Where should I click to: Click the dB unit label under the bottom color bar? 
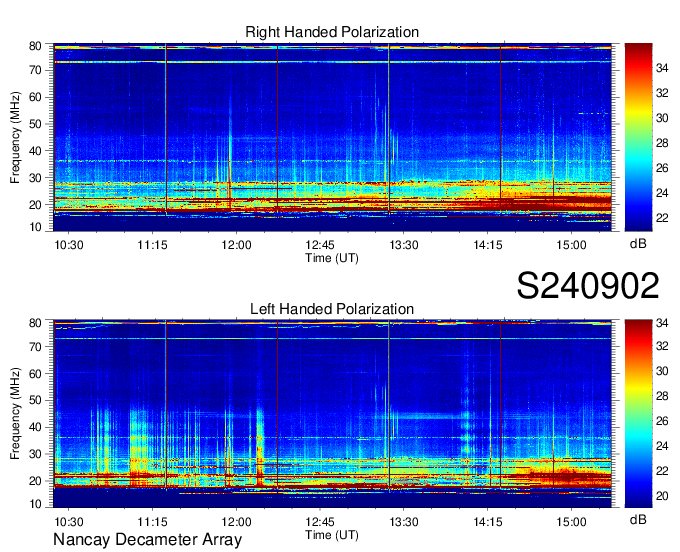click(x=638, y=519)
